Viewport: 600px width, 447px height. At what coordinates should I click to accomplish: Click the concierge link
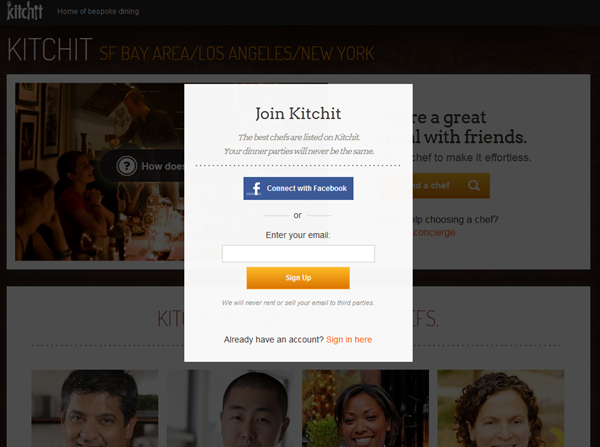click(435, 232)
